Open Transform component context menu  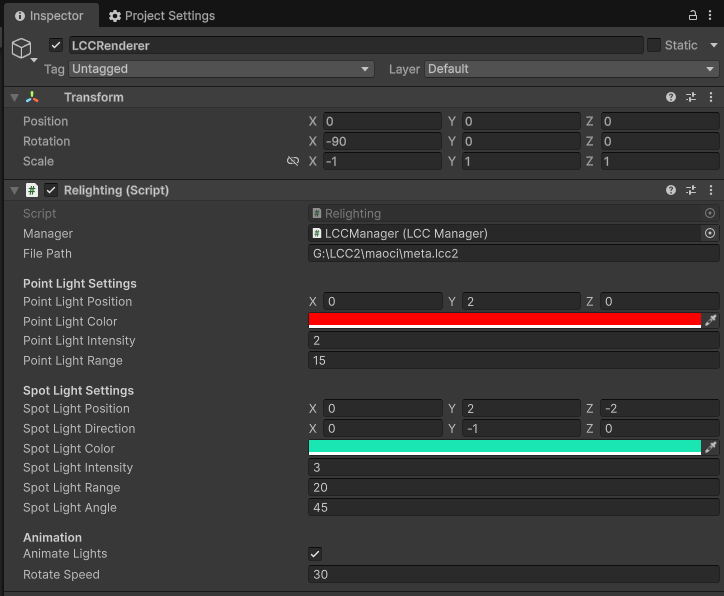tap(711, 97)
